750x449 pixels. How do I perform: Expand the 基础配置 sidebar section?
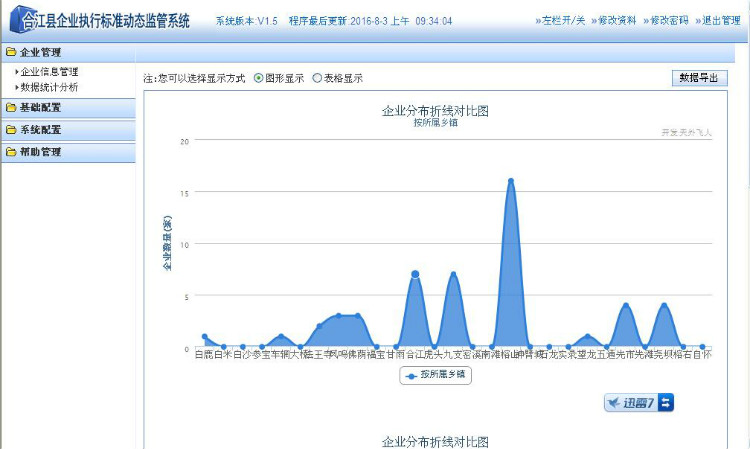point(68,108)
